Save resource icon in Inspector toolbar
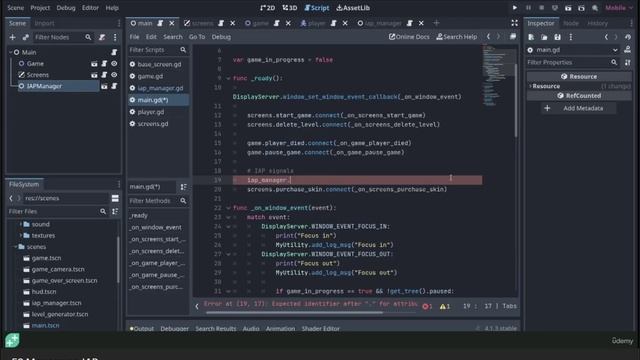640x360 pixels. tap(558, 37)
